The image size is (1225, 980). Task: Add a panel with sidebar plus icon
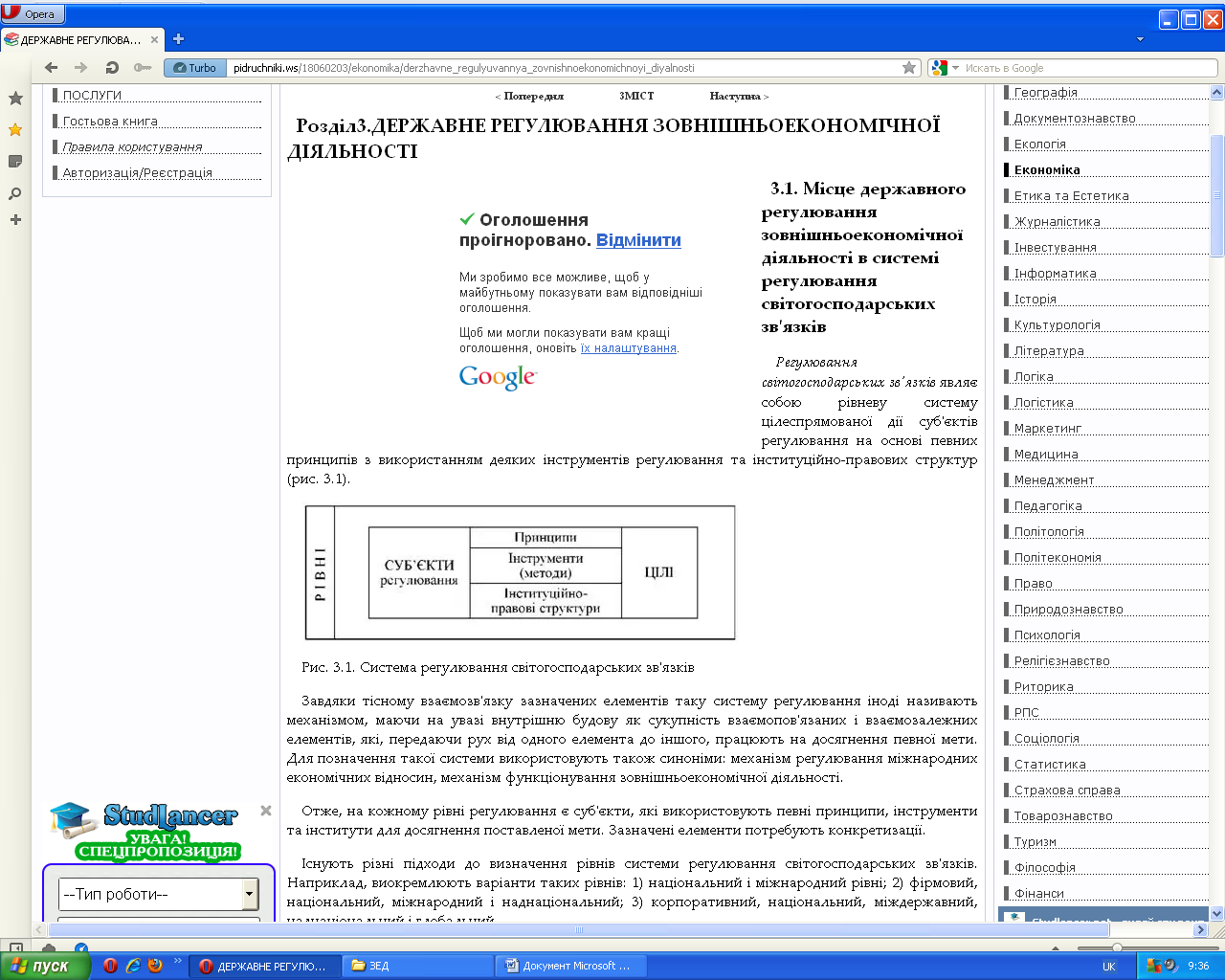(15, 219)
